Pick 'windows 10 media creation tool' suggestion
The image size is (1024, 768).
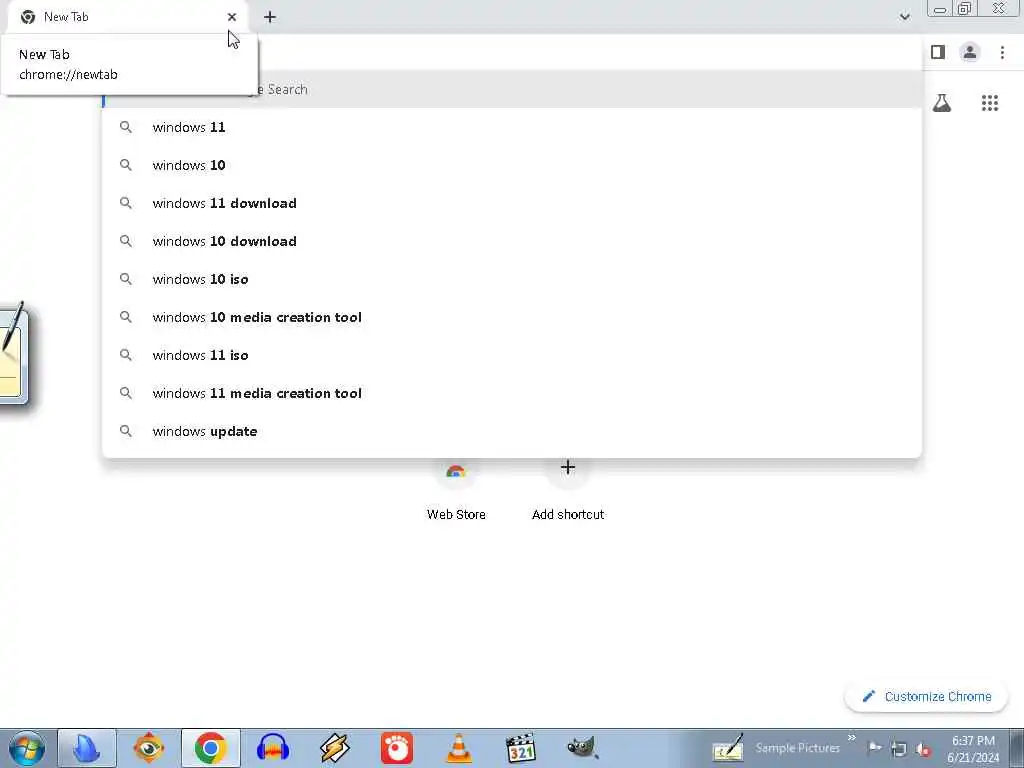[x=512, y=317]
